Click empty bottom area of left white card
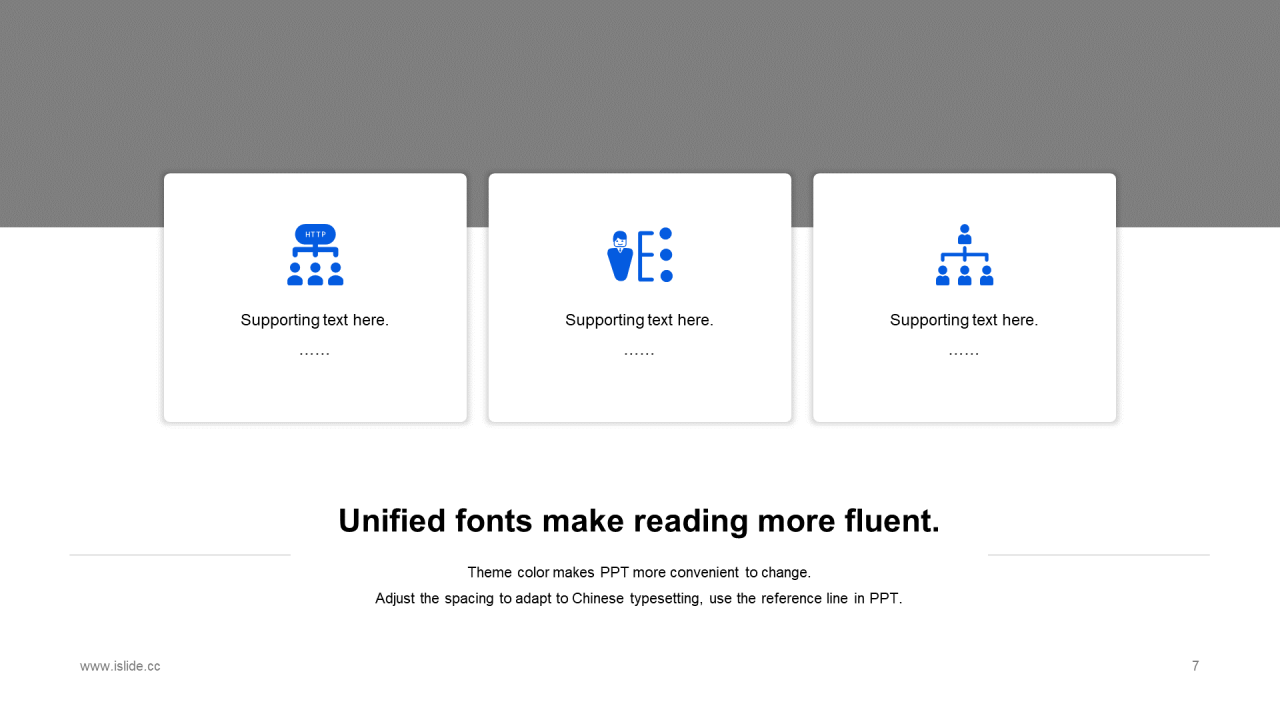1280x720 pixels. (x=315, y=392)
